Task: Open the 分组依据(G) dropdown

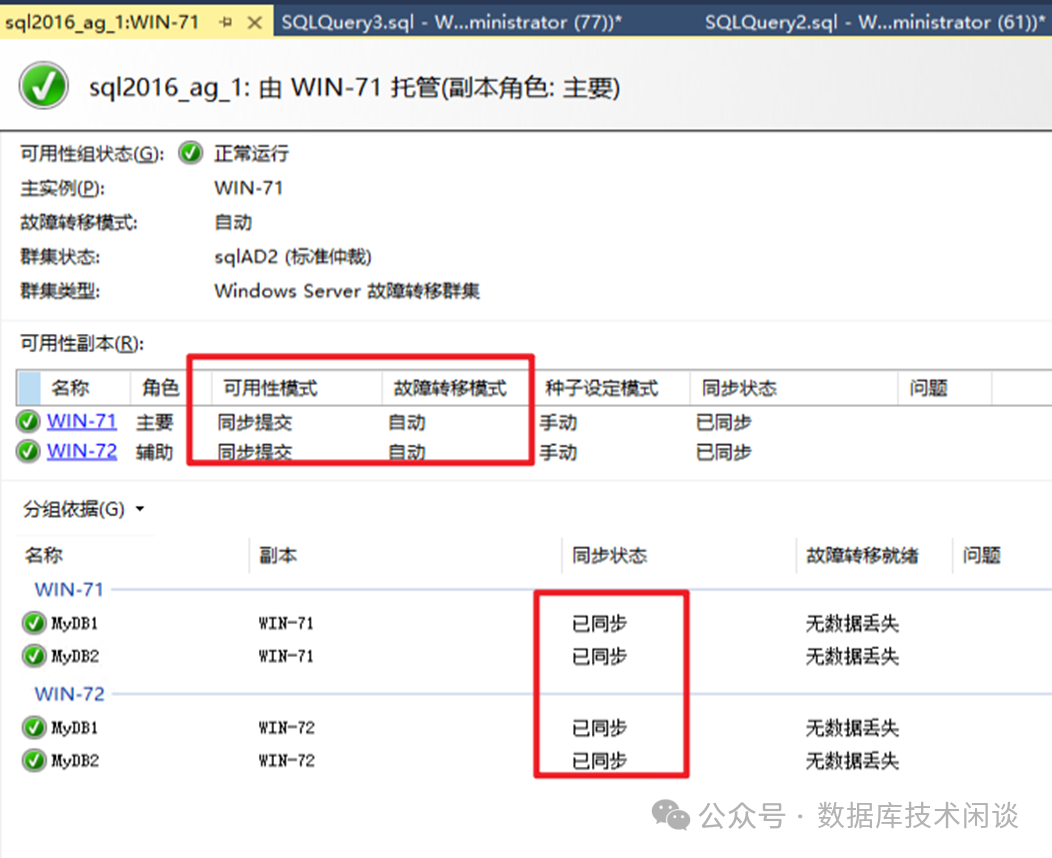Action: (x=84, y=509)
